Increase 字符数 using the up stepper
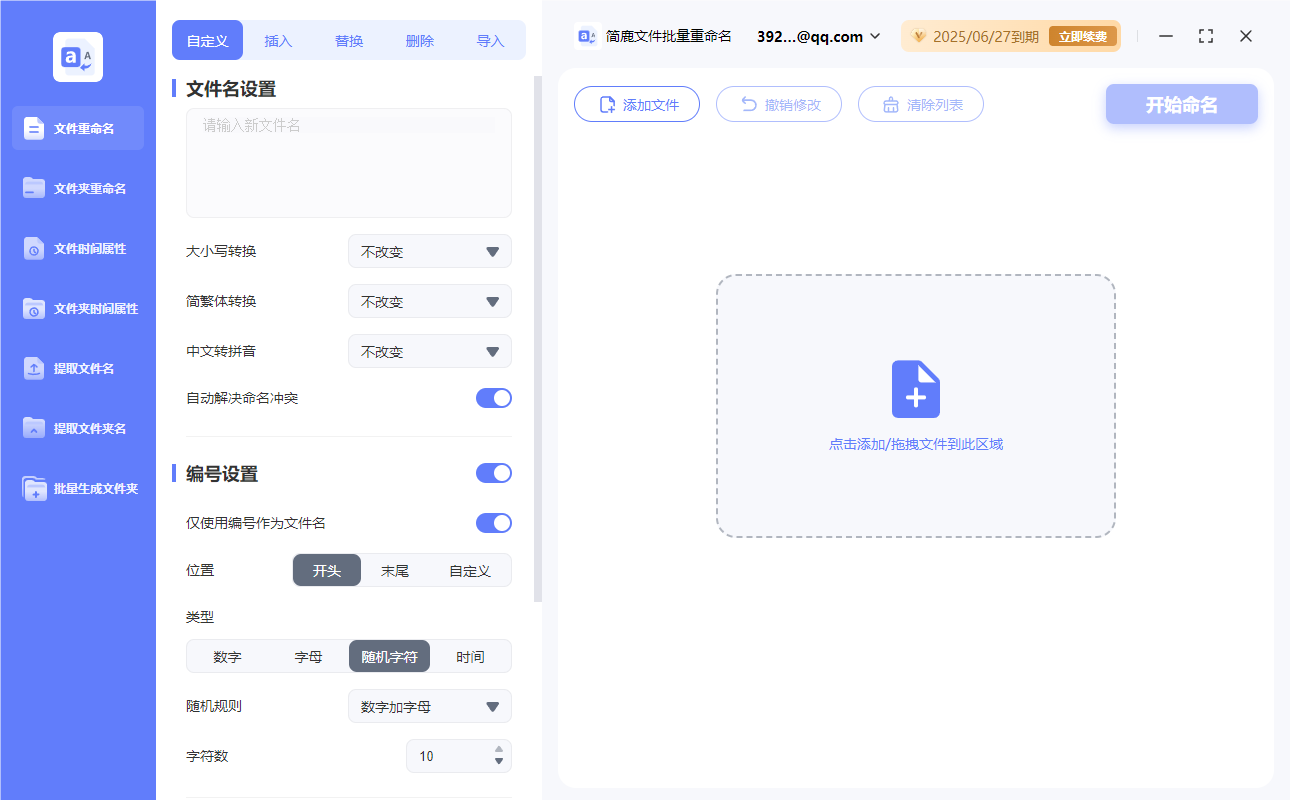The image size is (1290, 800). click(x=497, y=751)
